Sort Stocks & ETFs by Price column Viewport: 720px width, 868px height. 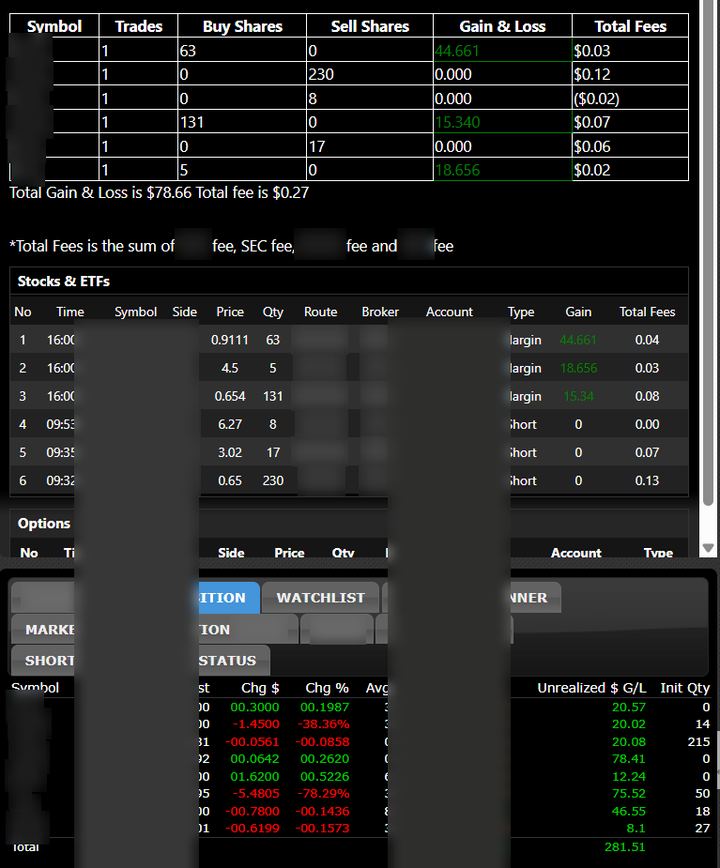[230, 312]
